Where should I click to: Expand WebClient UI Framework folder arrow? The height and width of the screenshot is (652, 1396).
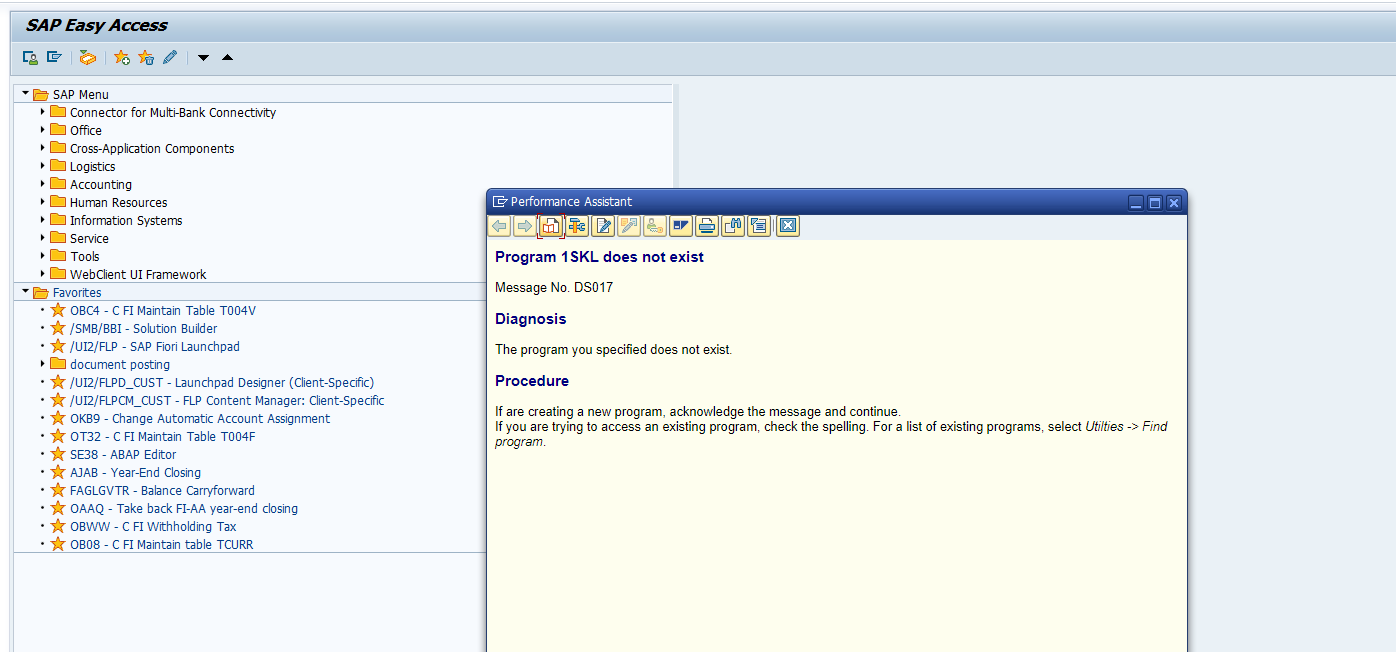tap(43, 274)
